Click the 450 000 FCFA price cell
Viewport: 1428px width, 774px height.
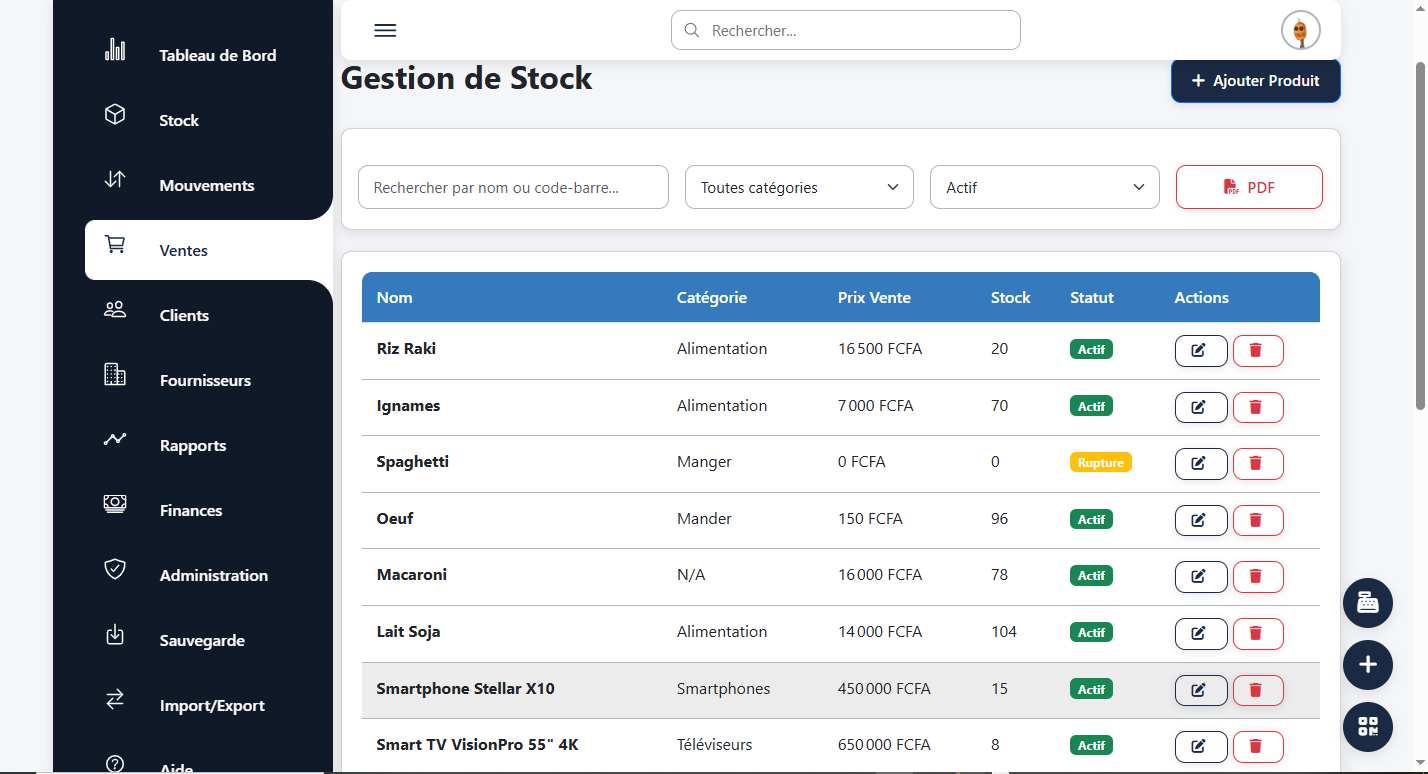click(884, 688)
